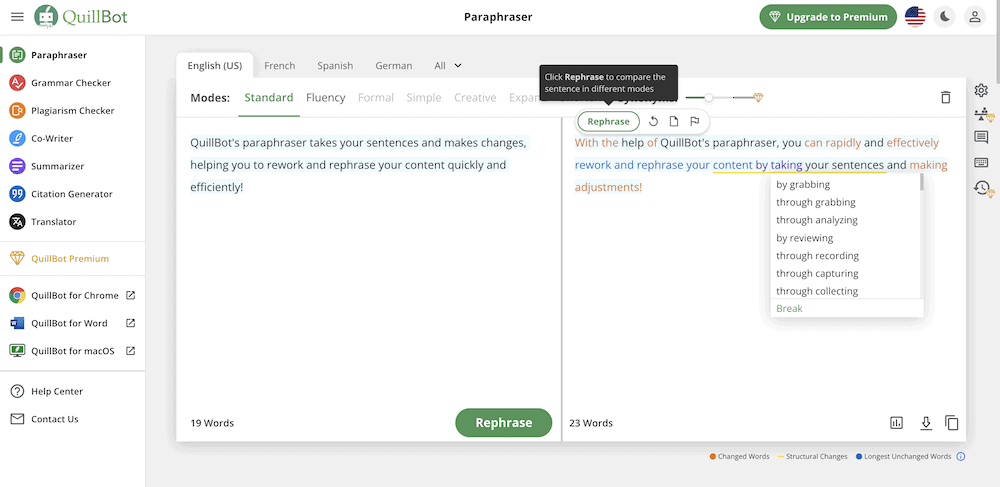The height and width of the screenshot is (487, 1000).
Task: Toggle dark mode moon icon
Action: [x=945, y=17]
